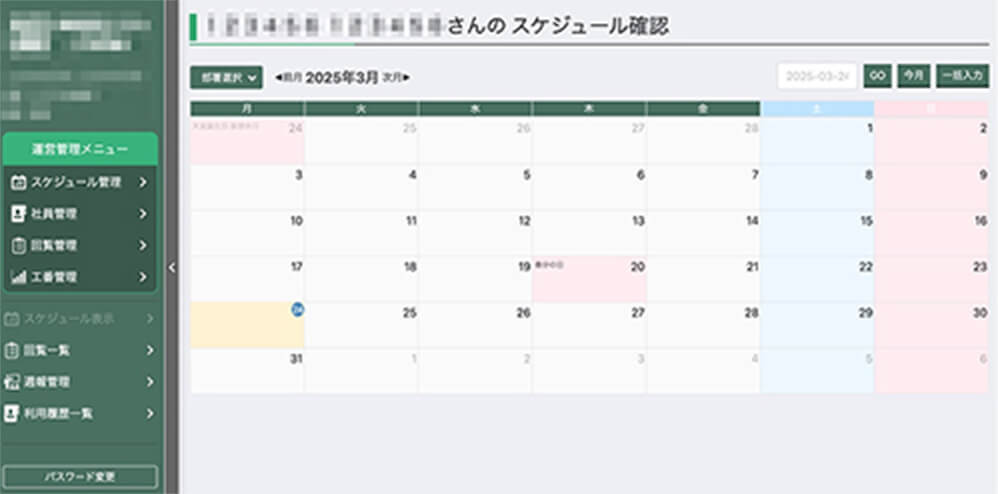
Task: Select the March 14 calendar cell
Action: point(703,234)
